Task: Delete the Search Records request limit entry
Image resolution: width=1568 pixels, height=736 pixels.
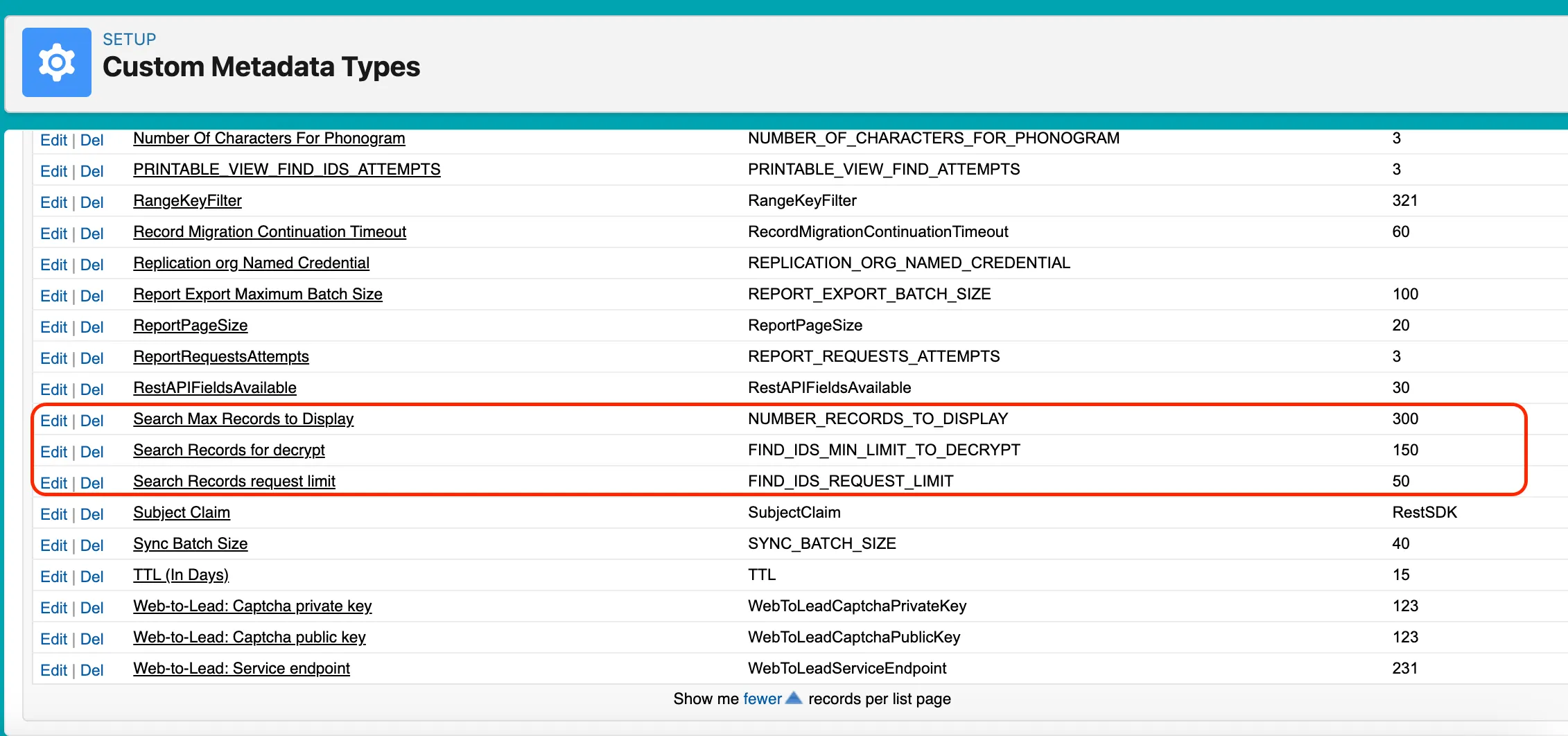Action: [92, 483]
